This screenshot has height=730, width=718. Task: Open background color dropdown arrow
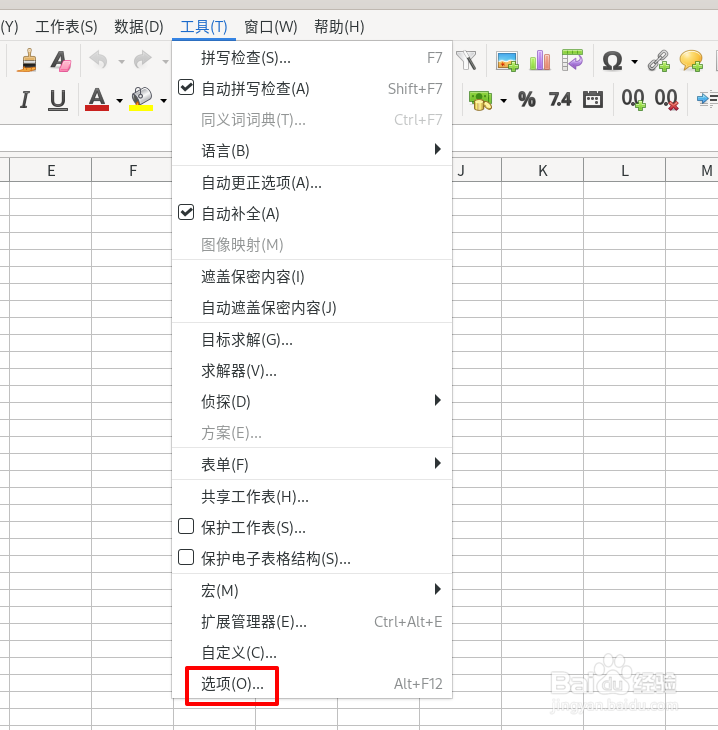[163, 101]
